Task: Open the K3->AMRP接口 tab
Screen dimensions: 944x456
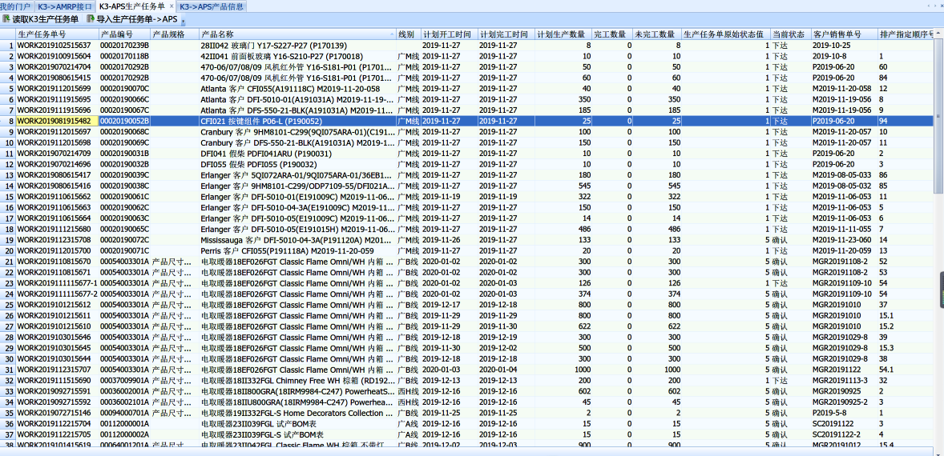Action: point(62,6)
